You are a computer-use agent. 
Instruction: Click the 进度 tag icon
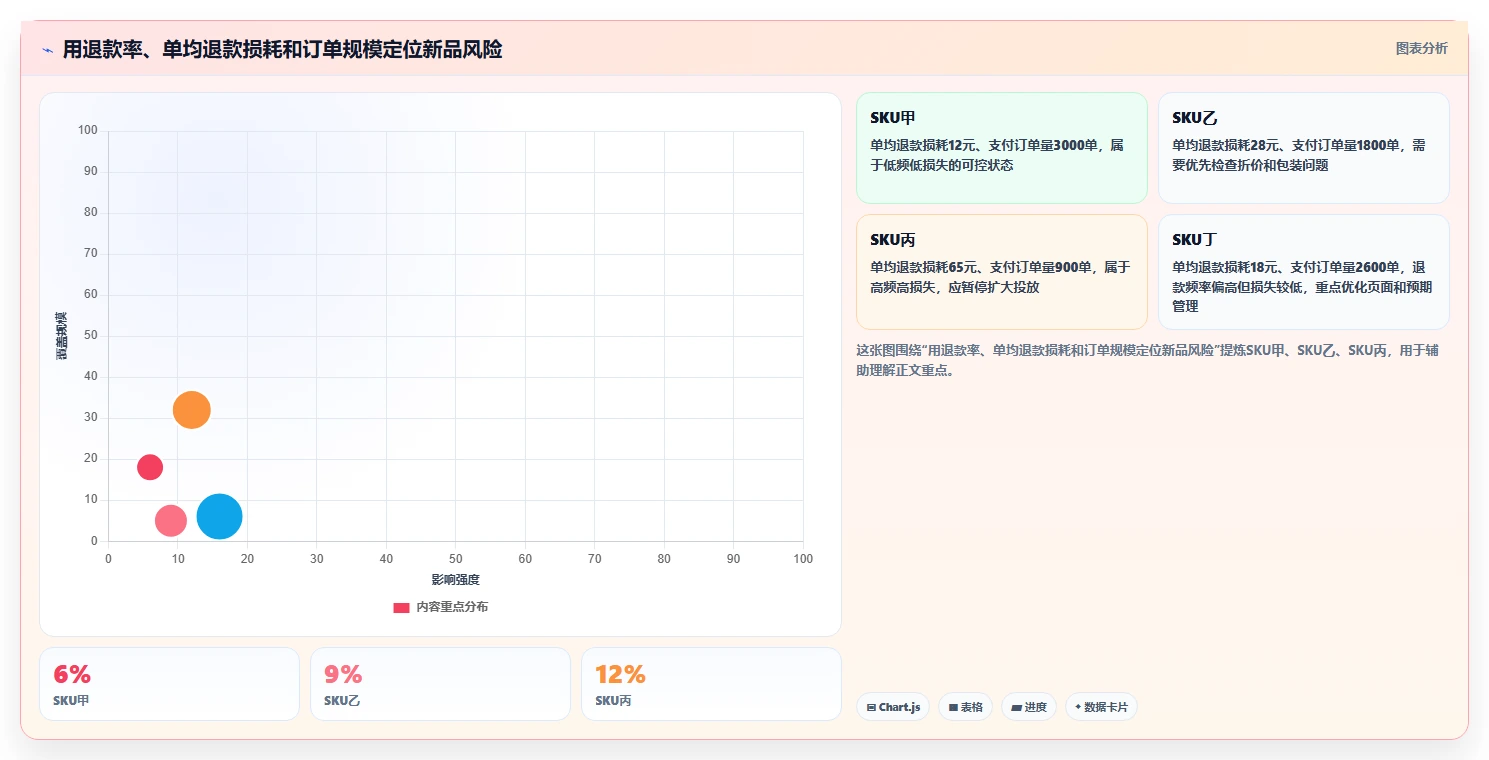coord(1016,707)
